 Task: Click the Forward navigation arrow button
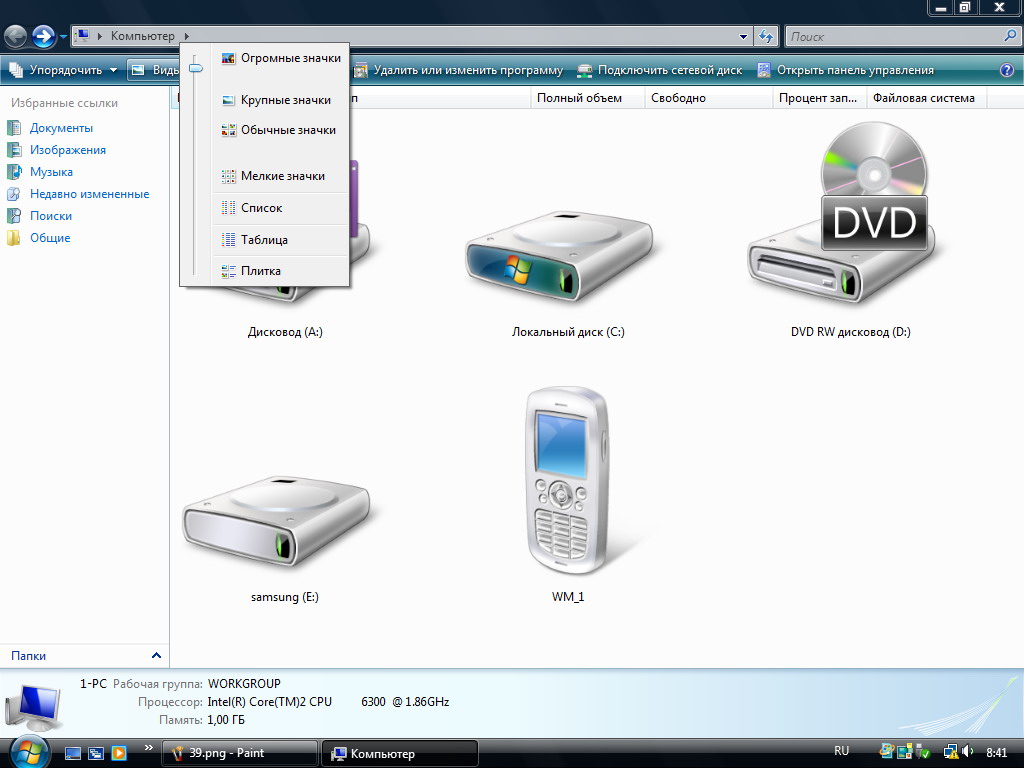pos(43,37)
